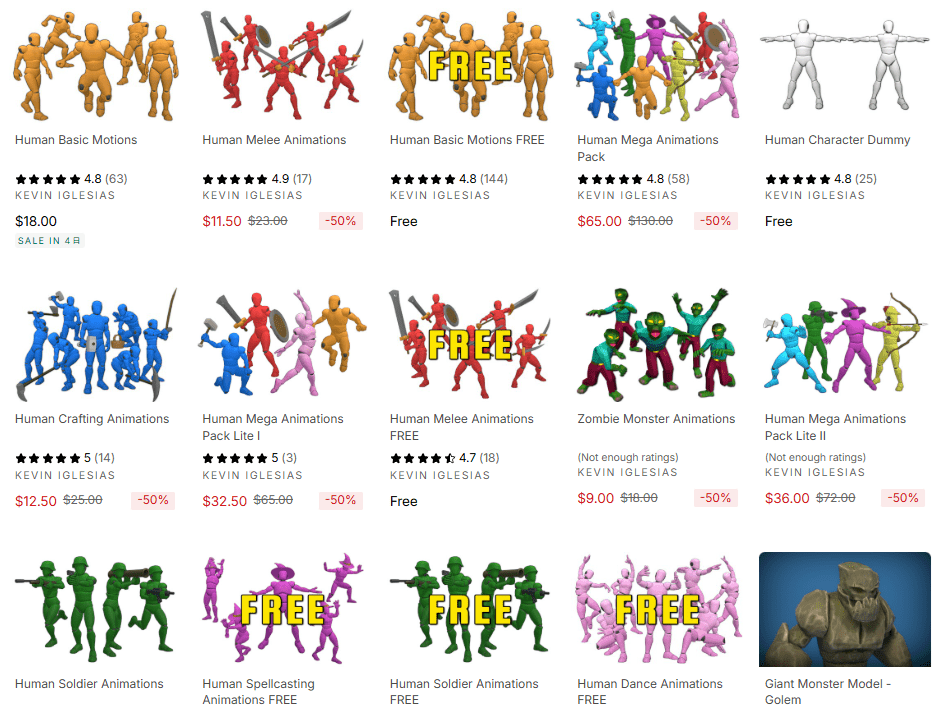Image resolution: width=942 pixels, height=707 pixels.
Task: Click the Kevin Iglesias publisher under Zombie Monster Animations
Action: click(627, 472)
